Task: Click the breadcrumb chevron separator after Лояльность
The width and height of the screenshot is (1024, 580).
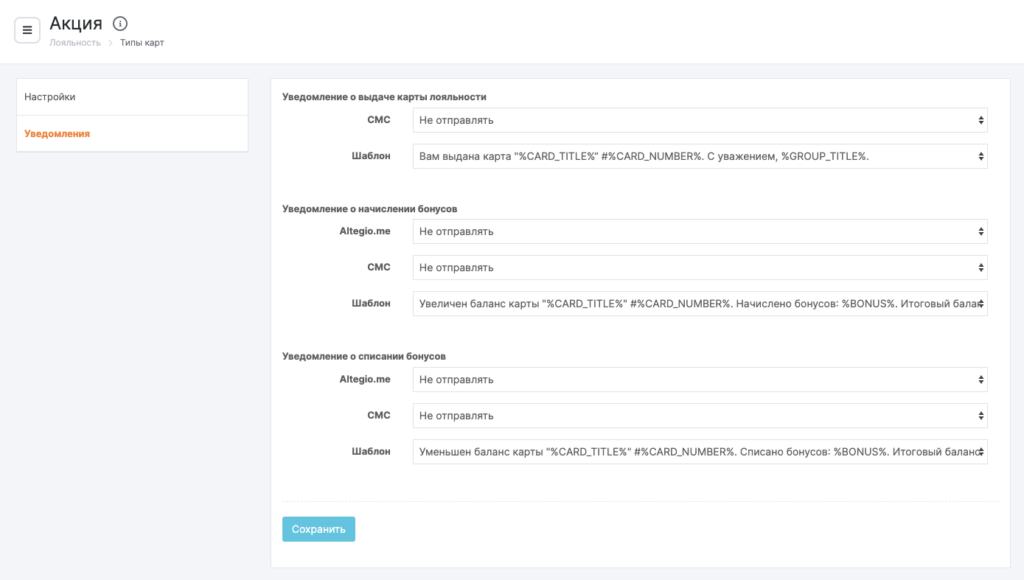Action: (x=111, y=43)
